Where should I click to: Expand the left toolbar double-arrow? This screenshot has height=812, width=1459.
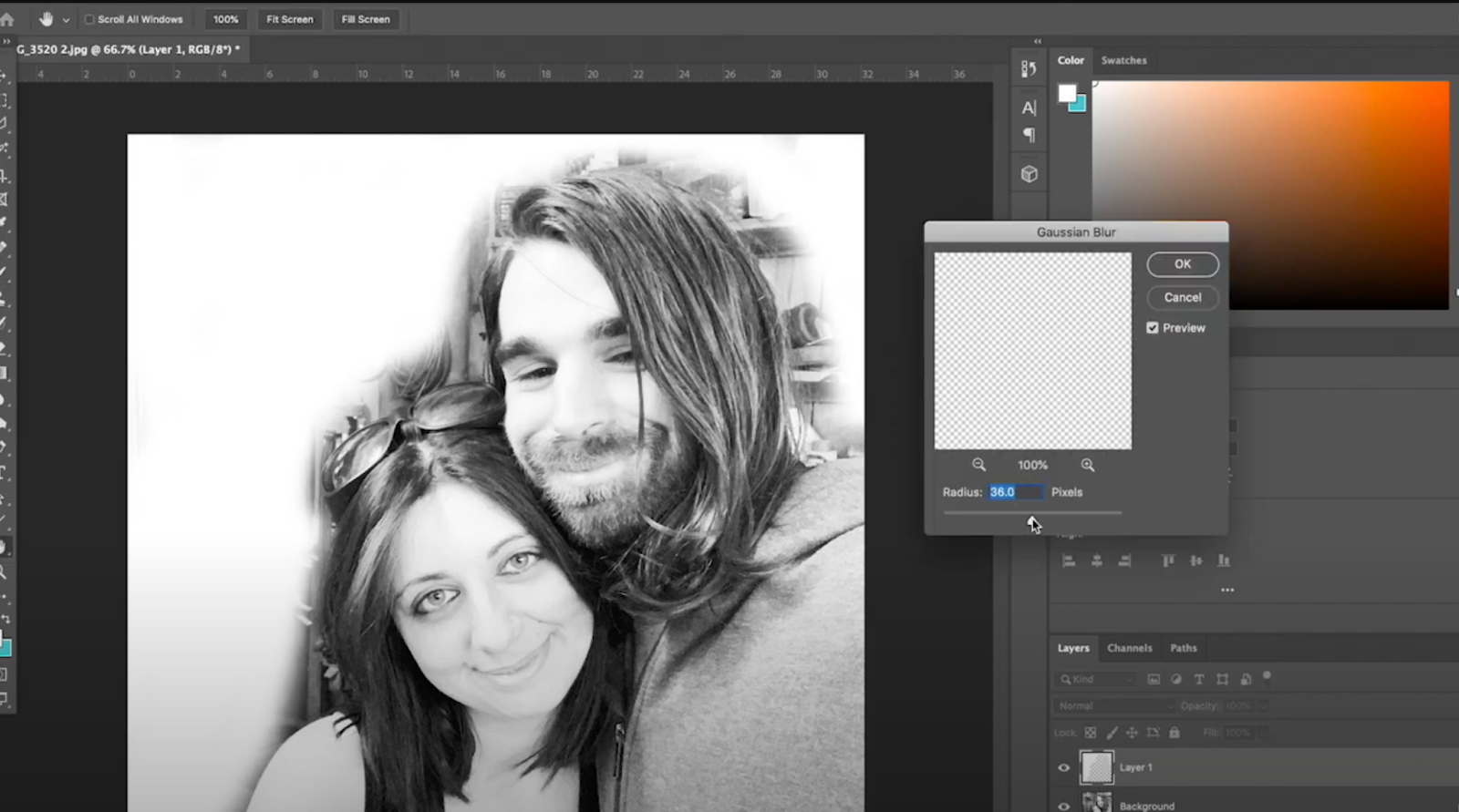click(6, 42)
